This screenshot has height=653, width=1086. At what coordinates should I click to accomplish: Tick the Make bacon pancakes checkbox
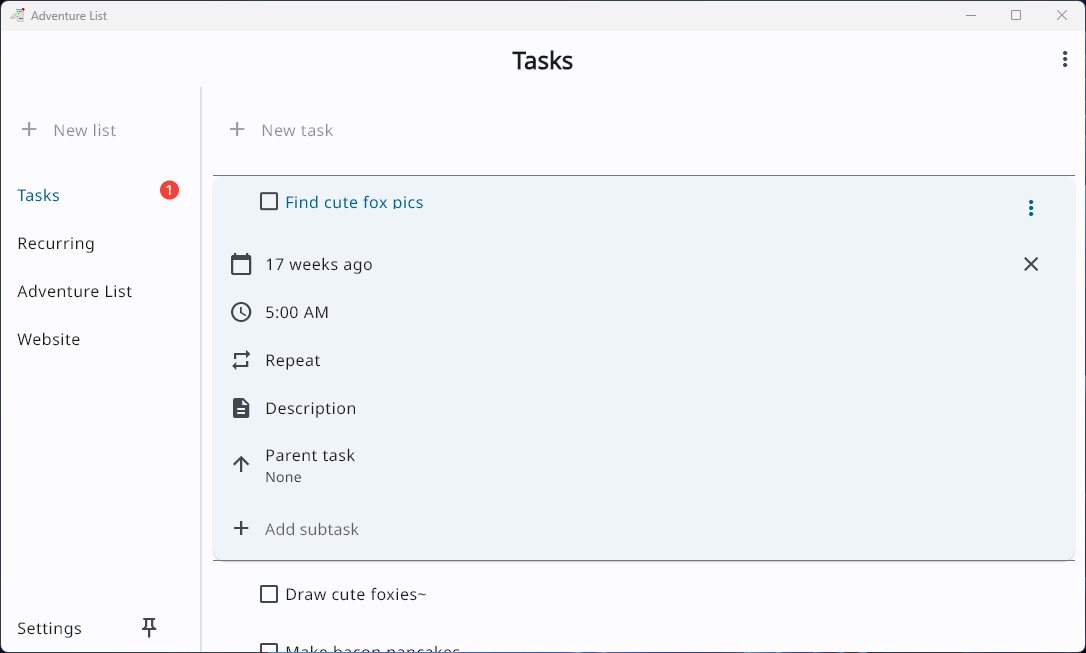pyautogui.click(x=269, y=648)
